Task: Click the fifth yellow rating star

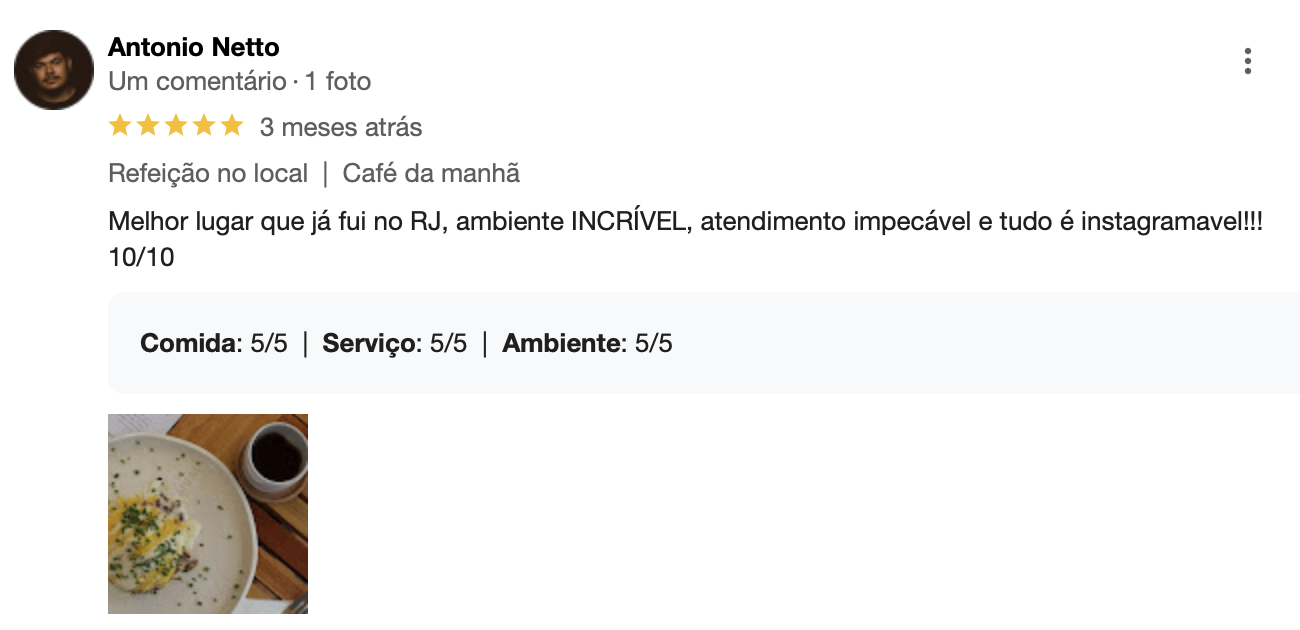Action: 232,125
